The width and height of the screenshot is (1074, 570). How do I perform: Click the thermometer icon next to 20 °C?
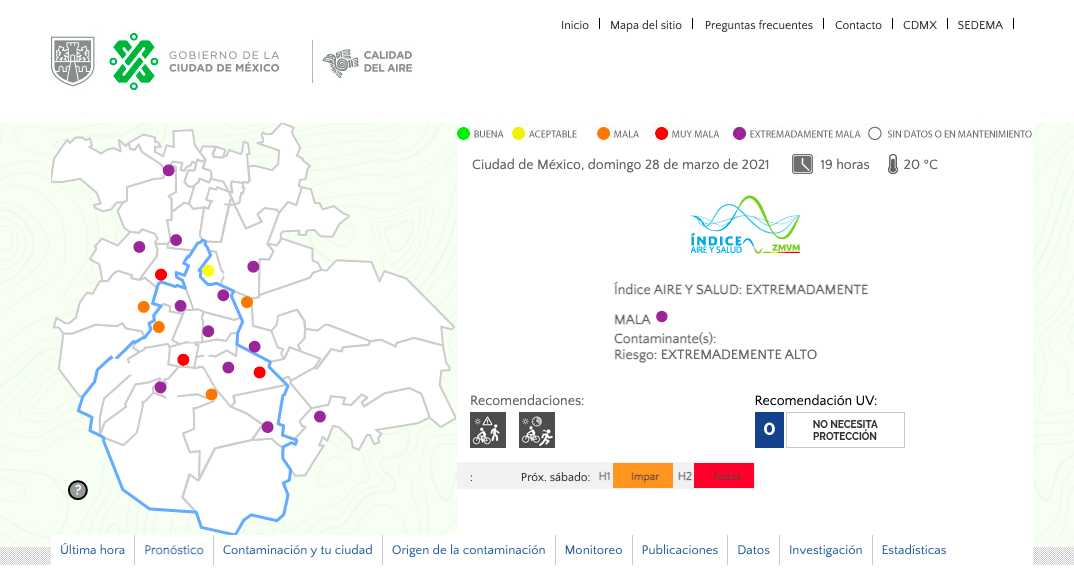click(x=892, y=164)
